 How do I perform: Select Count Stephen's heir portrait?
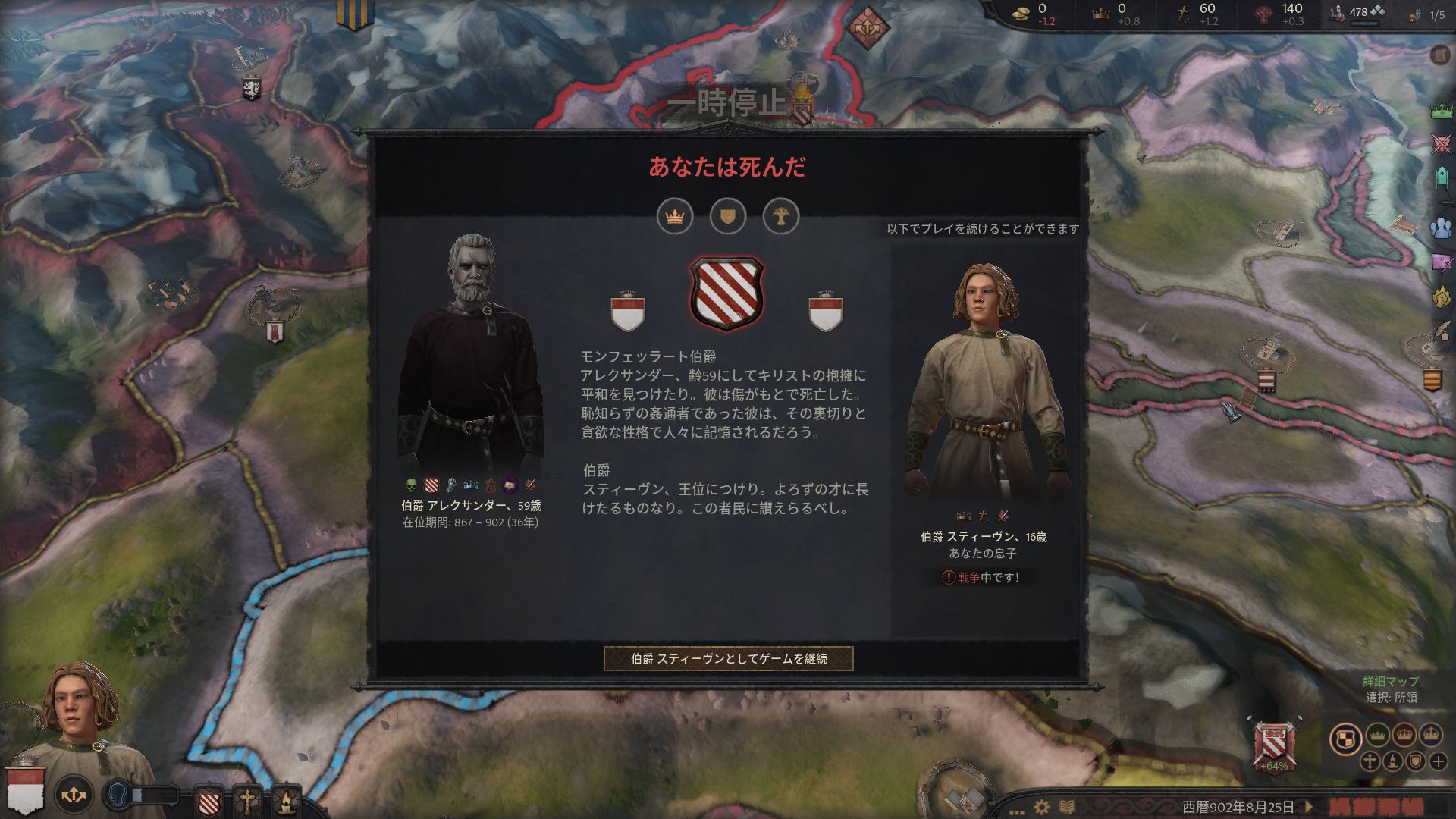point(984,379)
